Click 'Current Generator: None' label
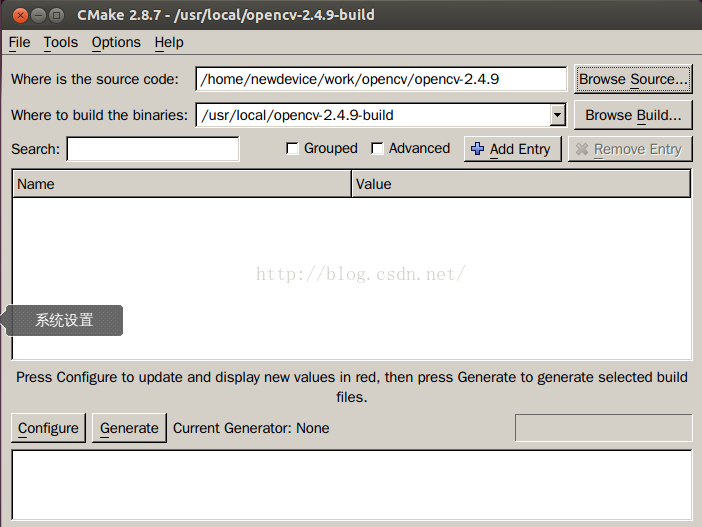The width and height of the screenshot is (702, 527). pyautogui.click(x=251, y=428)
